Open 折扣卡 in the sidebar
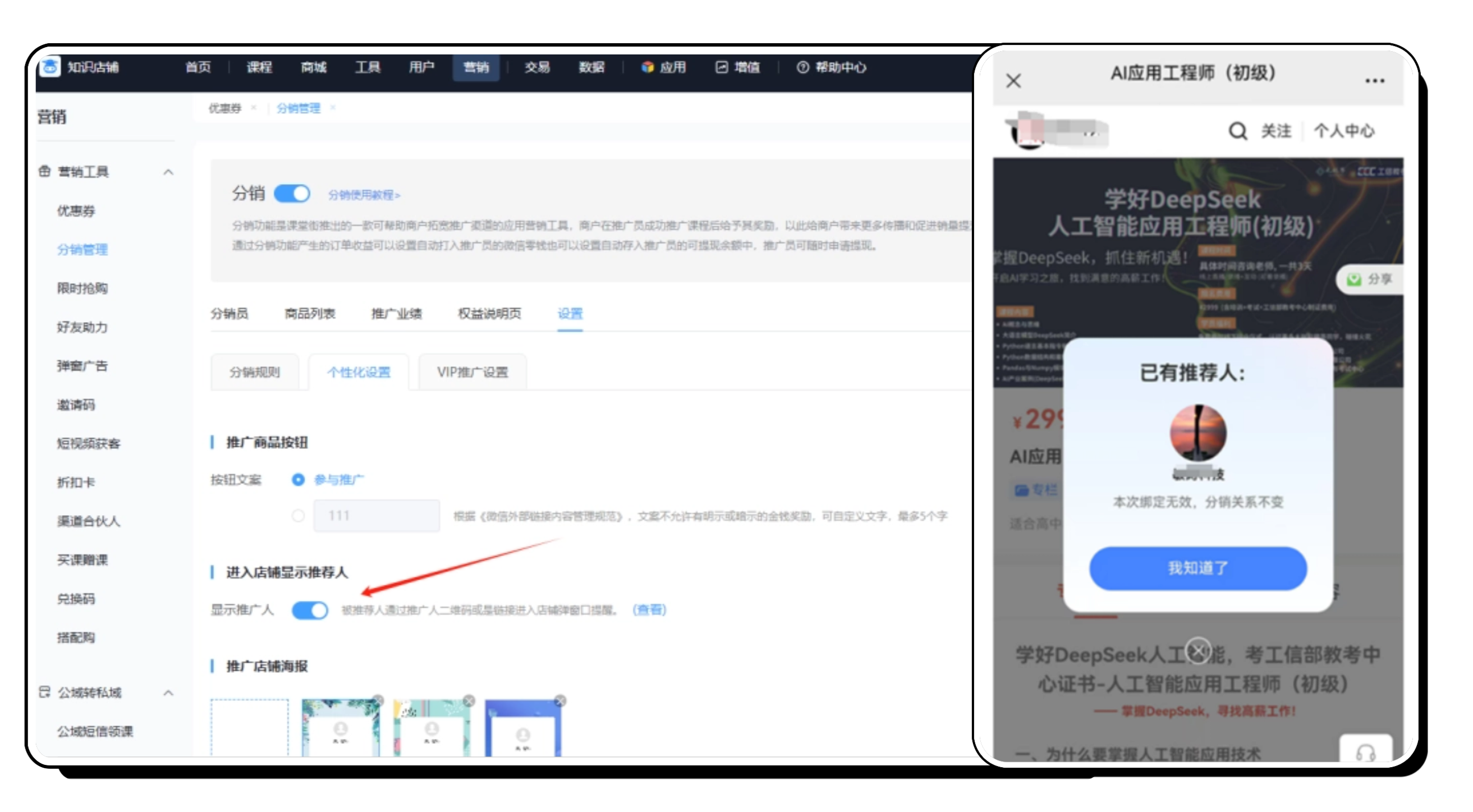Screen dimensions: 1473x812 [76, 482]
